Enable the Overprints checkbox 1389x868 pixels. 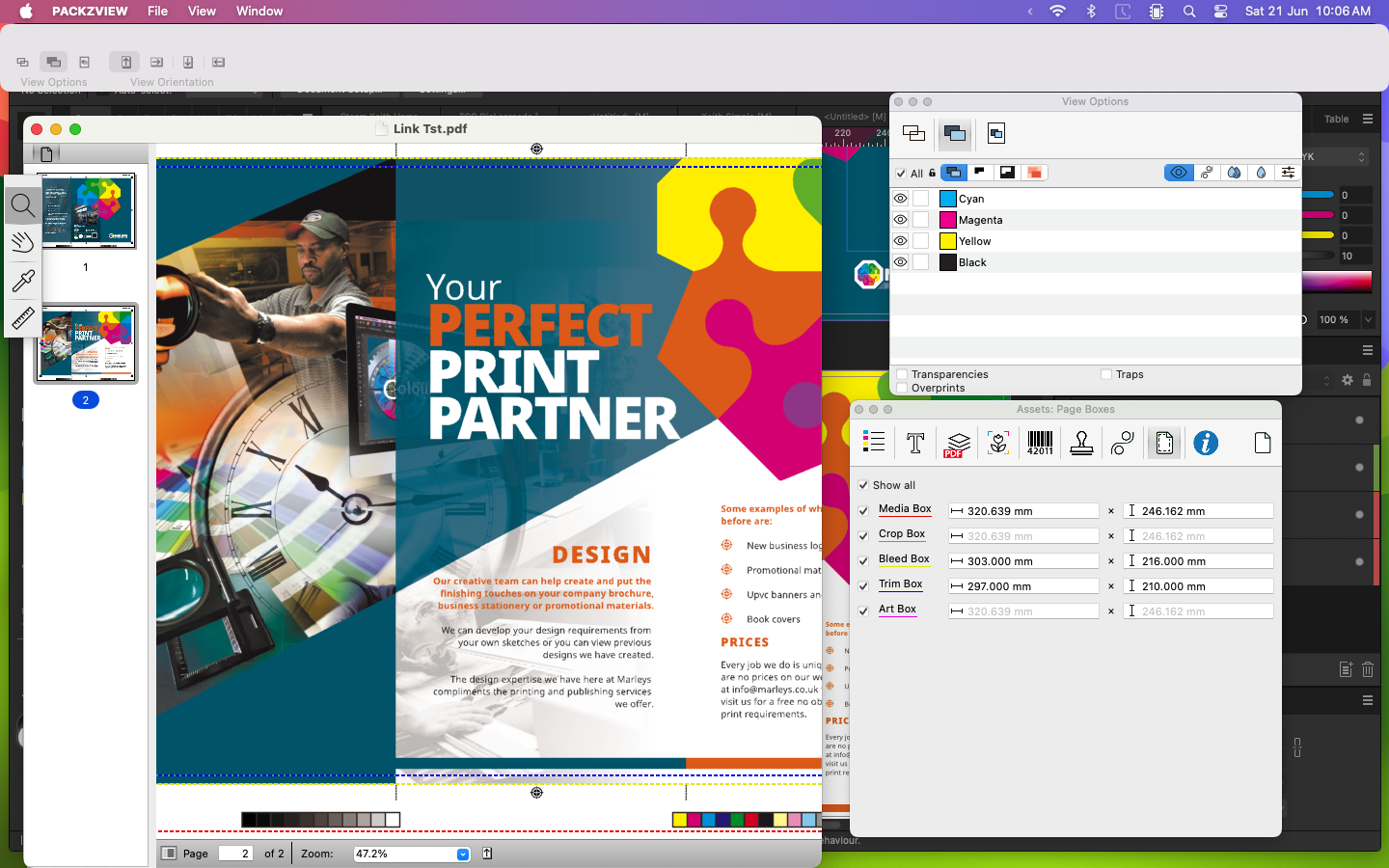pos(902,388)
